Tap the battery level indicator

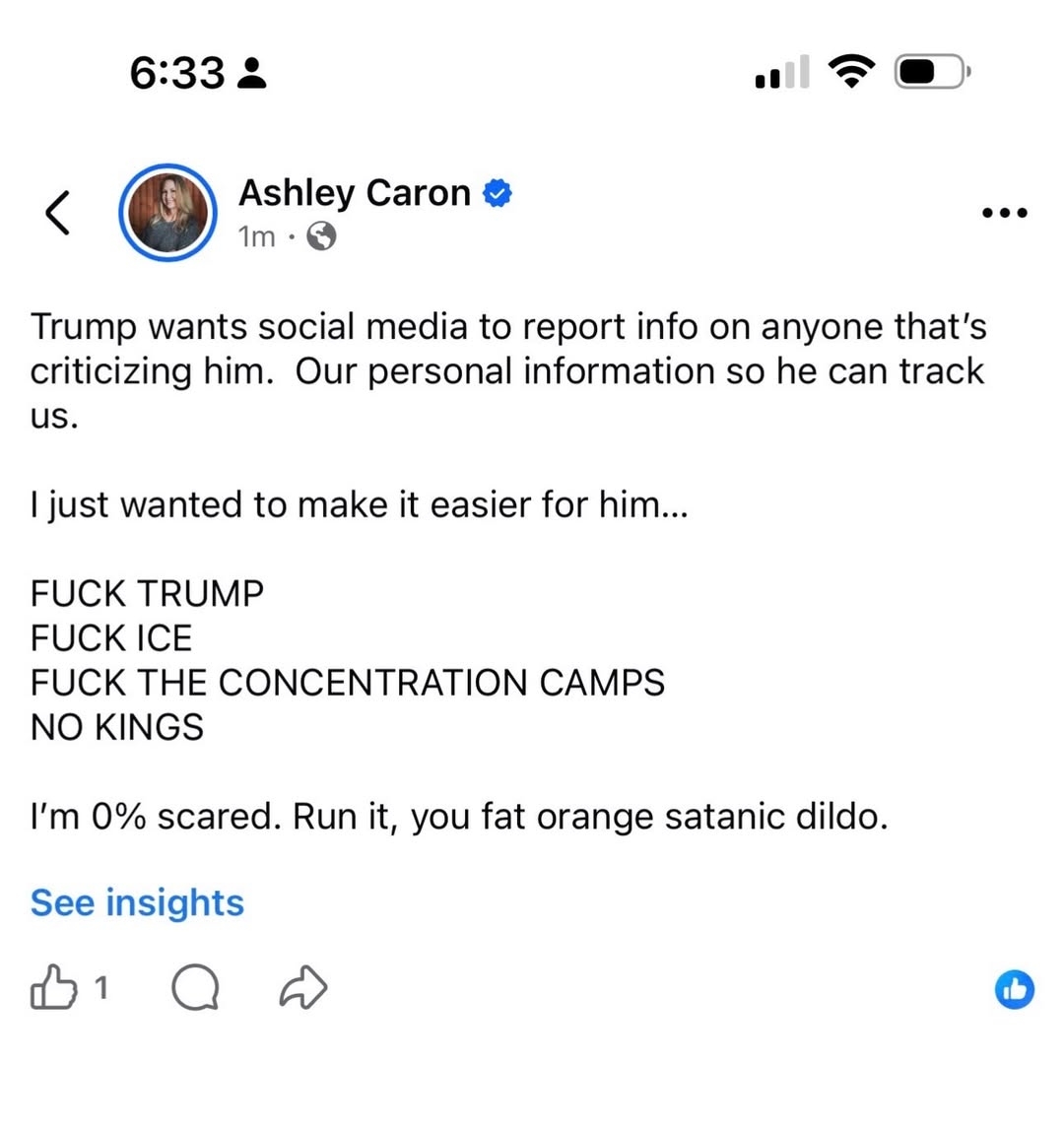tap(931, 73)
